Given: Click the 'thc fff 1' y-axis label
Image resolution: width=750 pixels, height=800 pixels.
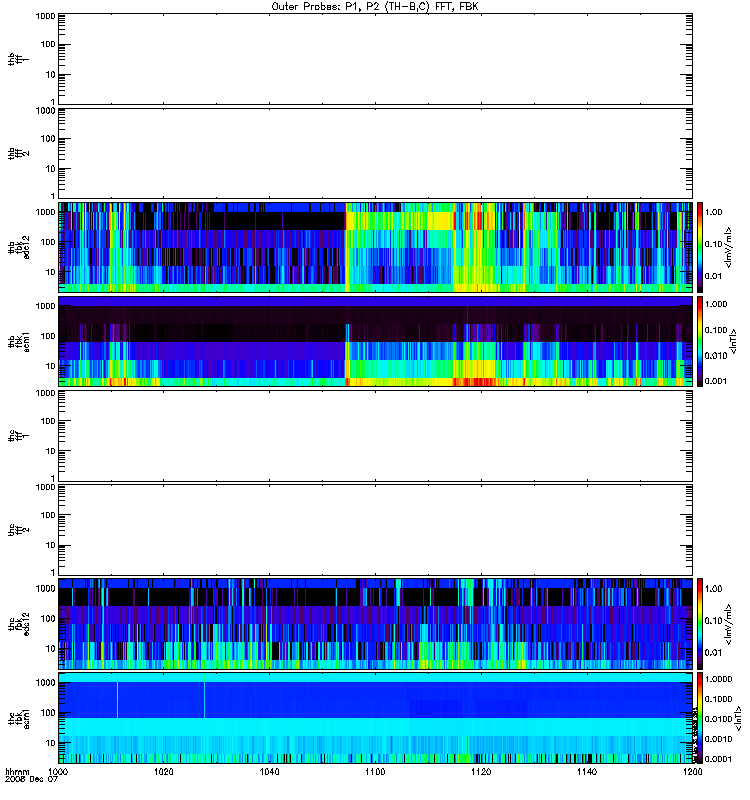Looking at the screenshot, I should pyautogui.click(x=18, y=436).
